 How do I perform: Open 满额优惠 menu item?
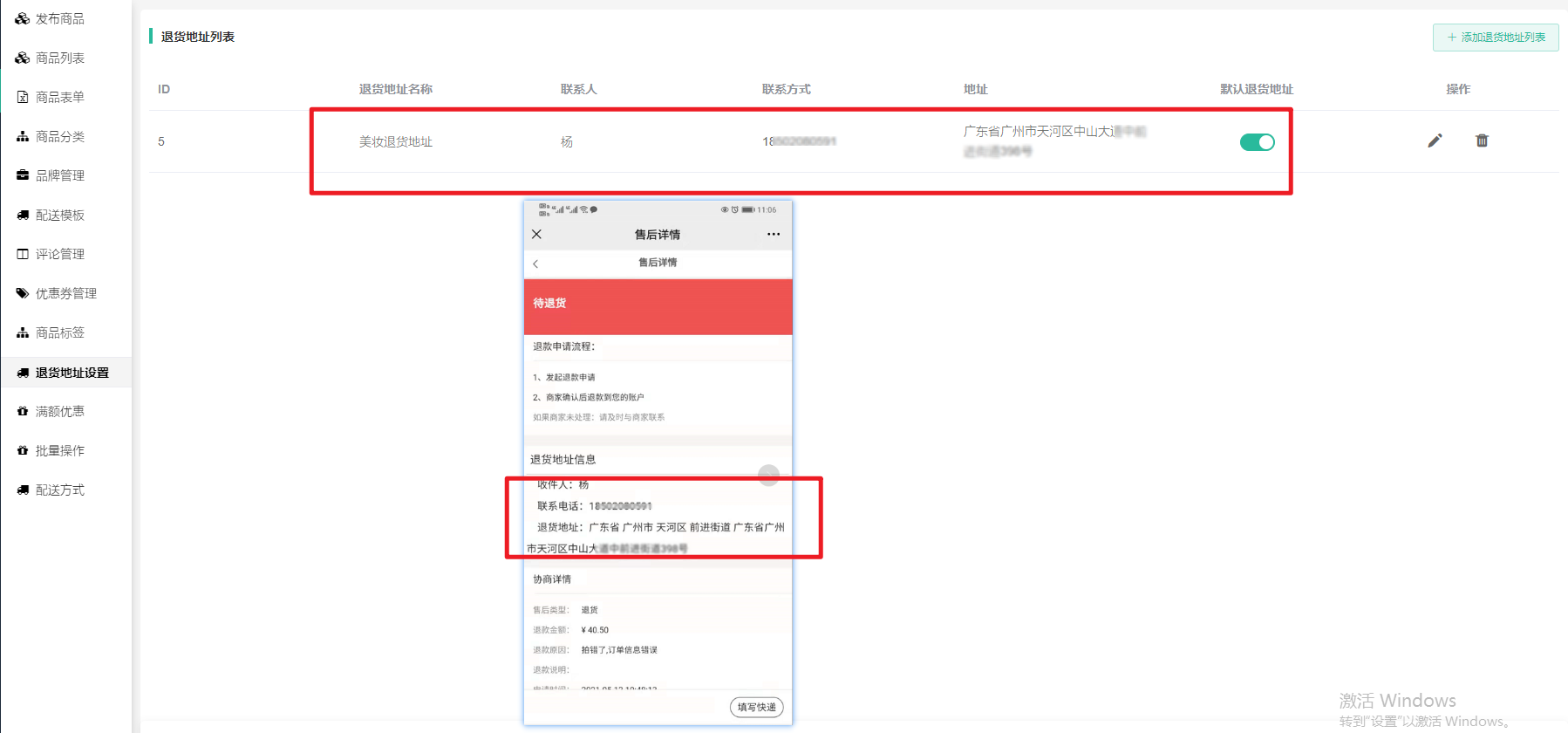60,411
